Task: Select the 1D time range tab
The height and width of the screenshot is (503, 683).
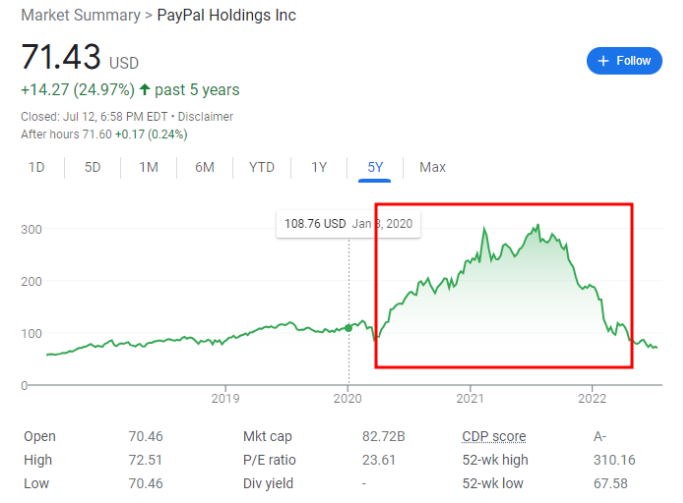Action: [x=37, y=167]
